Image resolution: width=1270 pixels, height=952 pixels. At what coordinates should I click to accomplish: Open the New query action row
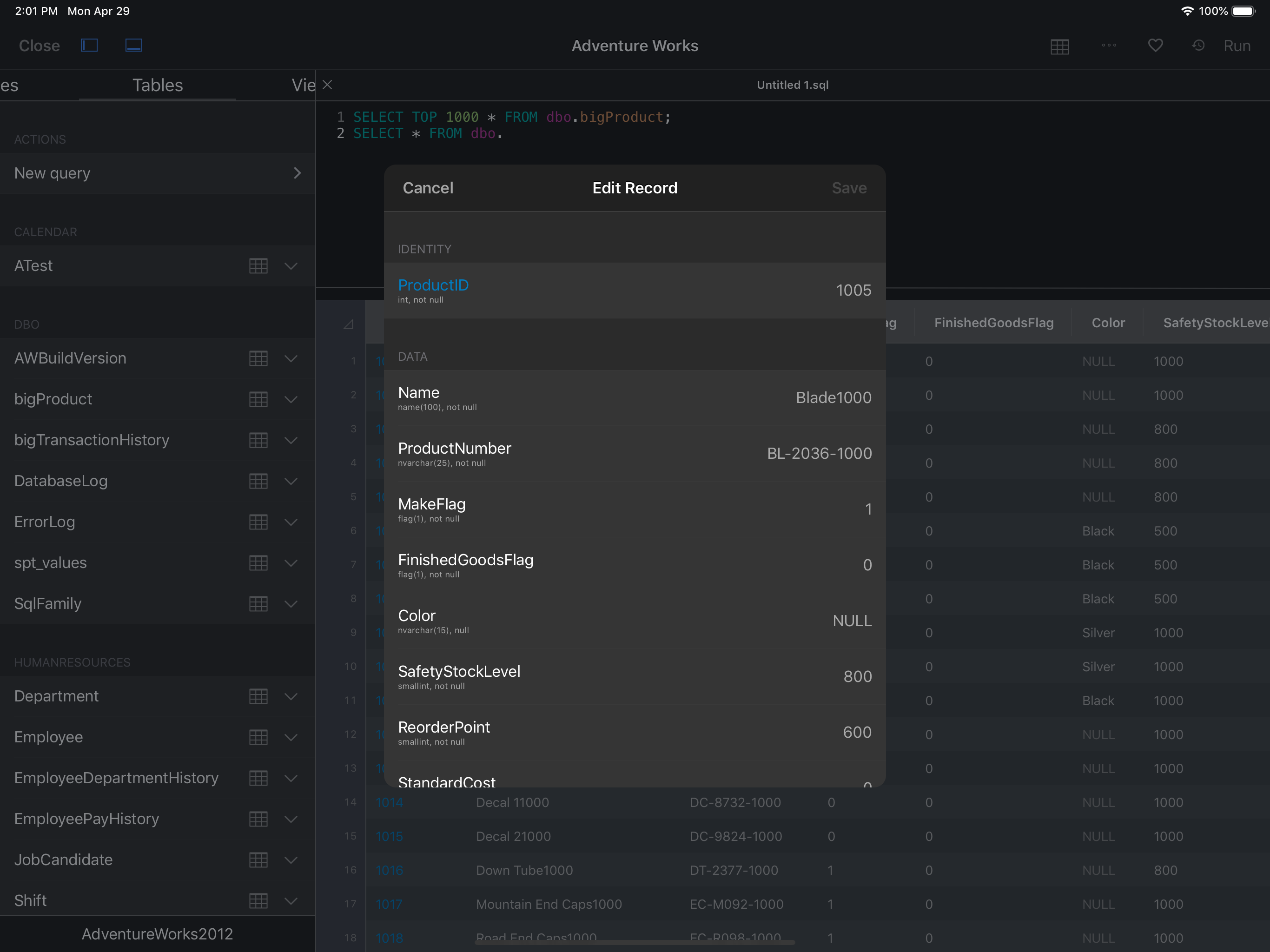[x=157, y=173]
